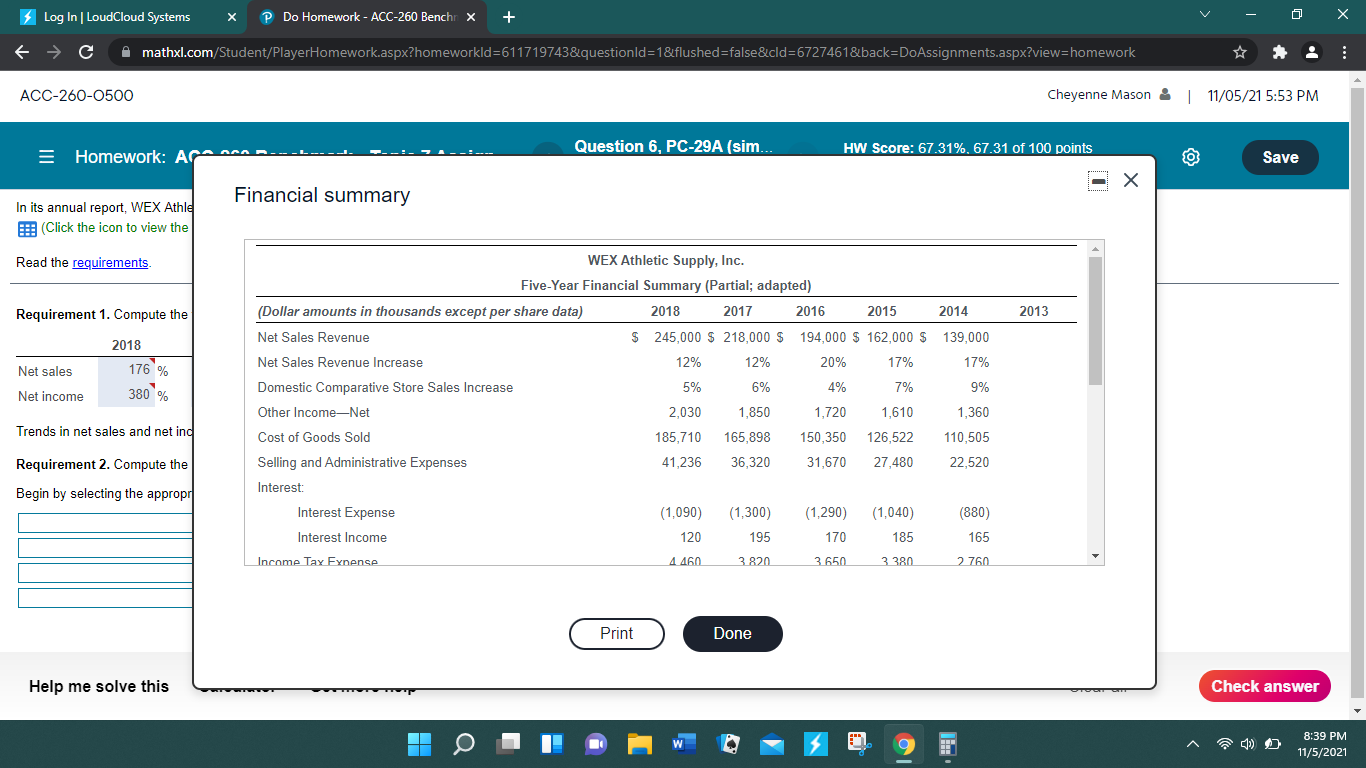Click the financial summary scrollbar thumb
This screenshot has height=768, width=1366.
pyautogui.click(x=1094, y=320)
